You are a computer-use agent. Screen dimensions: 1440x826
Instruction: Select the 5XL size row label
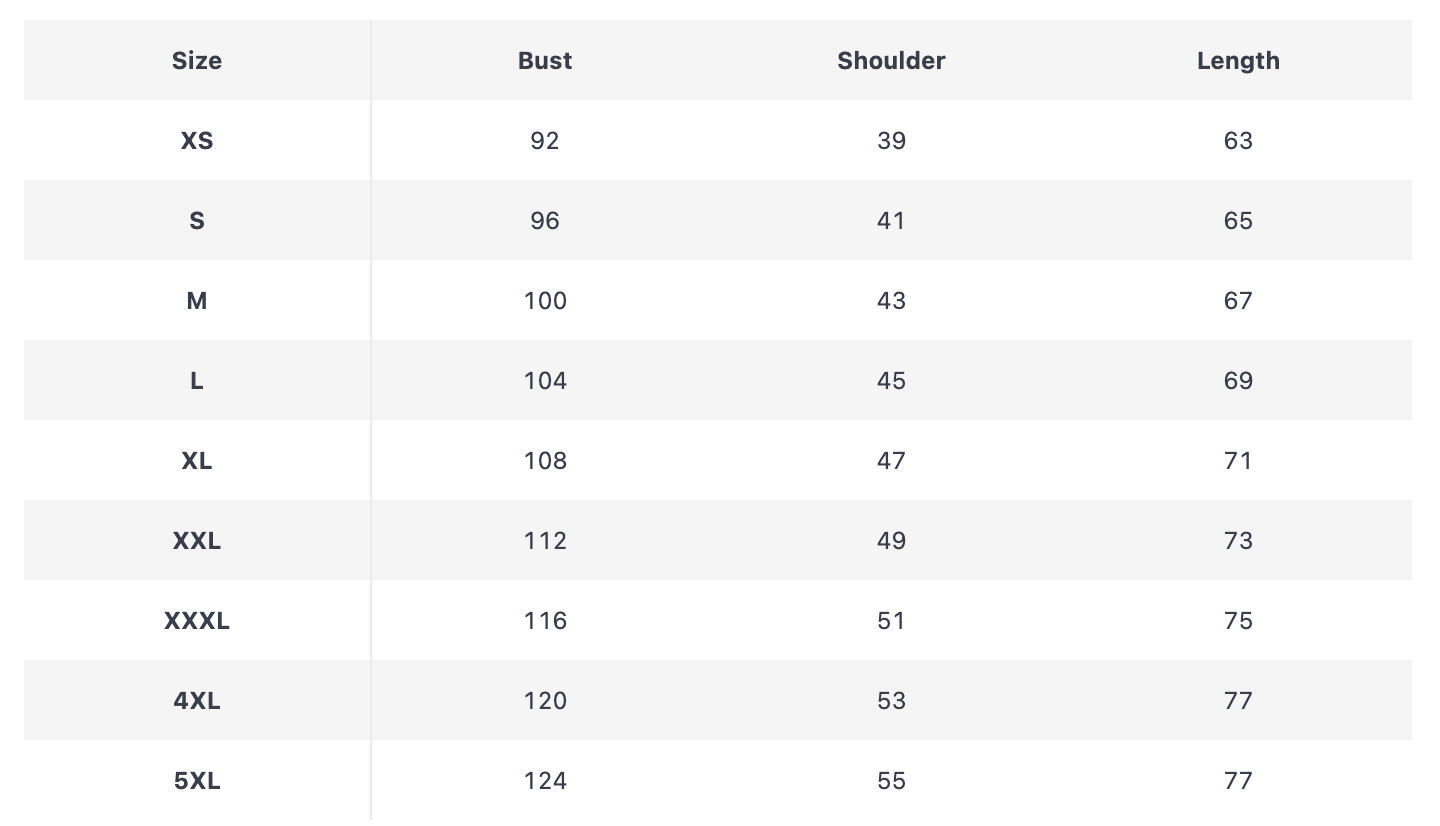[x=197, y=781]
